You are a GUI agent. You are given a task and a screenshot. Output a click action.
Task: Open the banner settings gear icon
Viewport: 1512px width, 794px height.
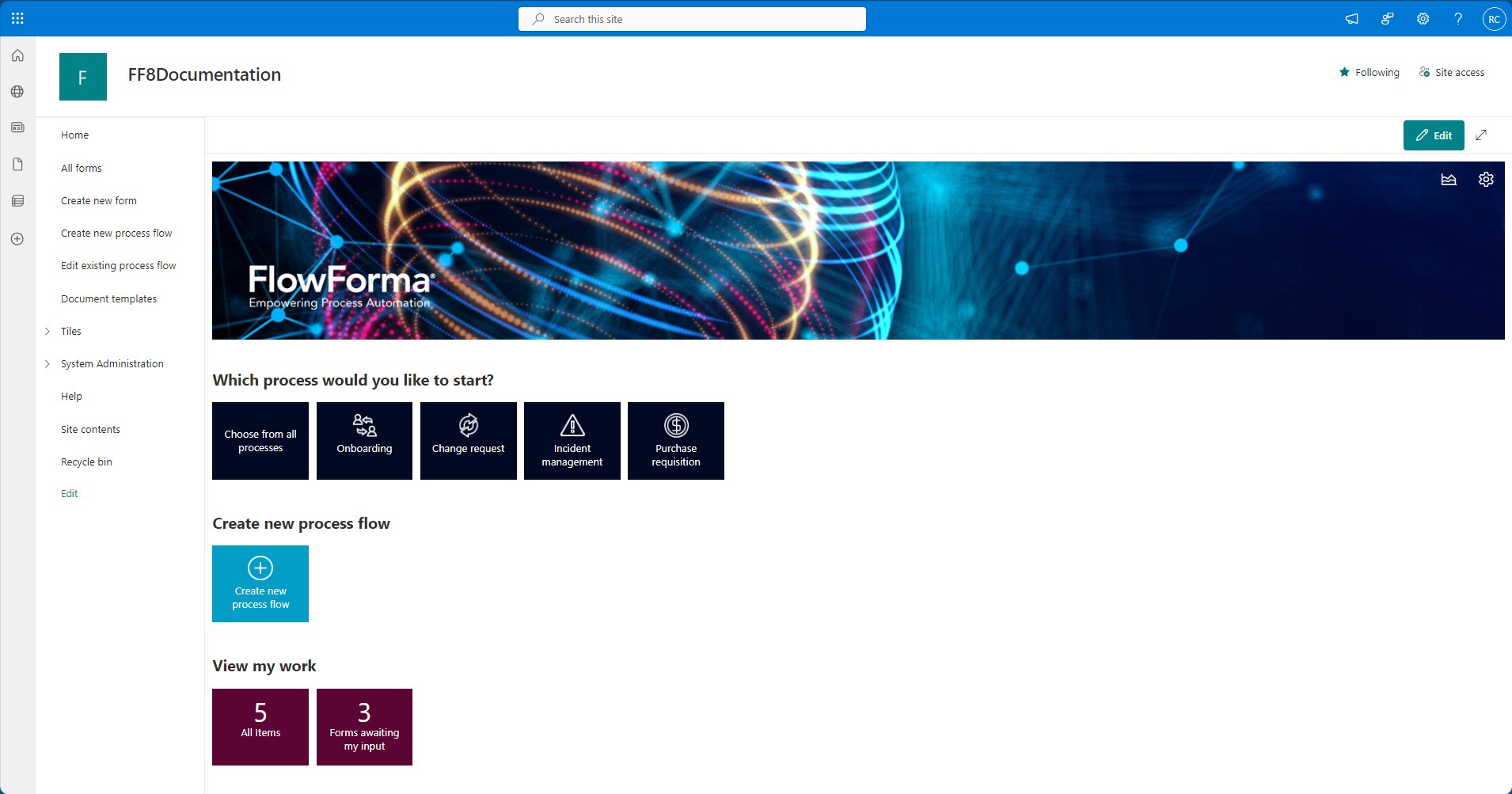1486,180
